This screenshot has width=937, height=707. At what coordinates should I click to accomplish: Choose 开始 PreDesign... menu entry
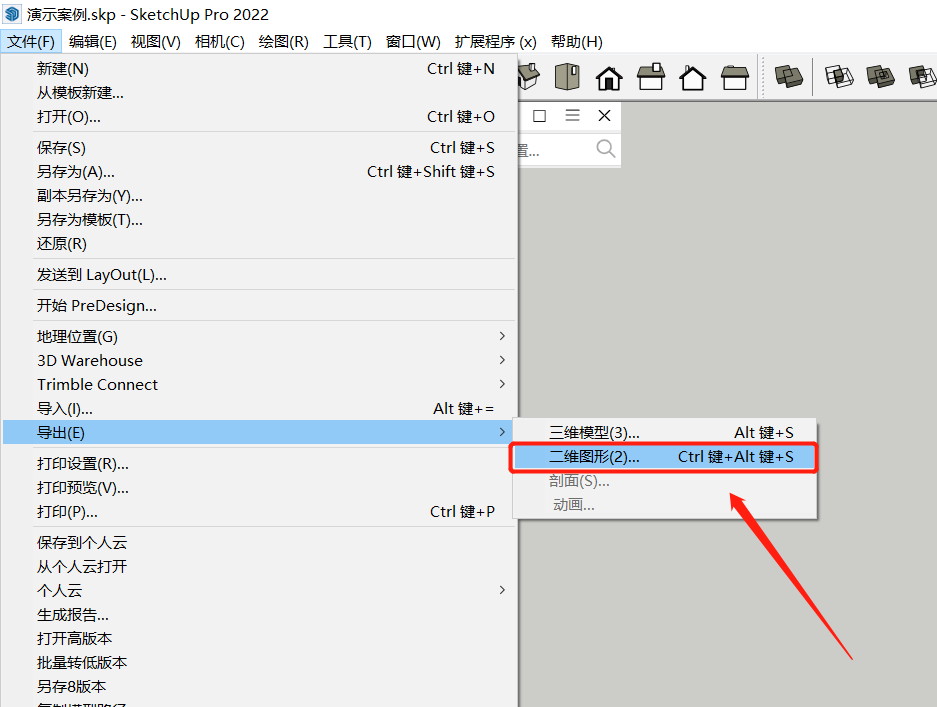click(x=259, y=305)
